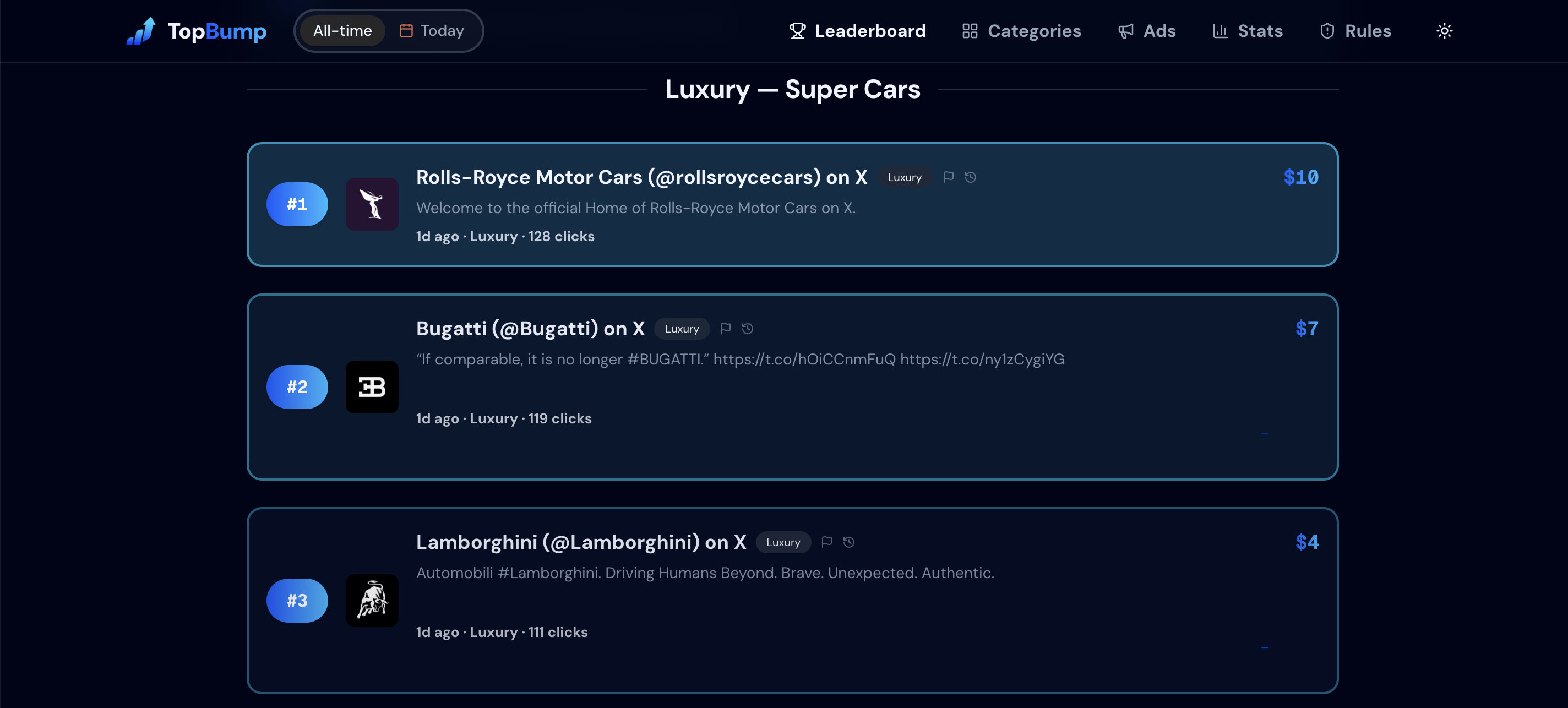Open the Categories page
1568x708 pixels.
1021,31
